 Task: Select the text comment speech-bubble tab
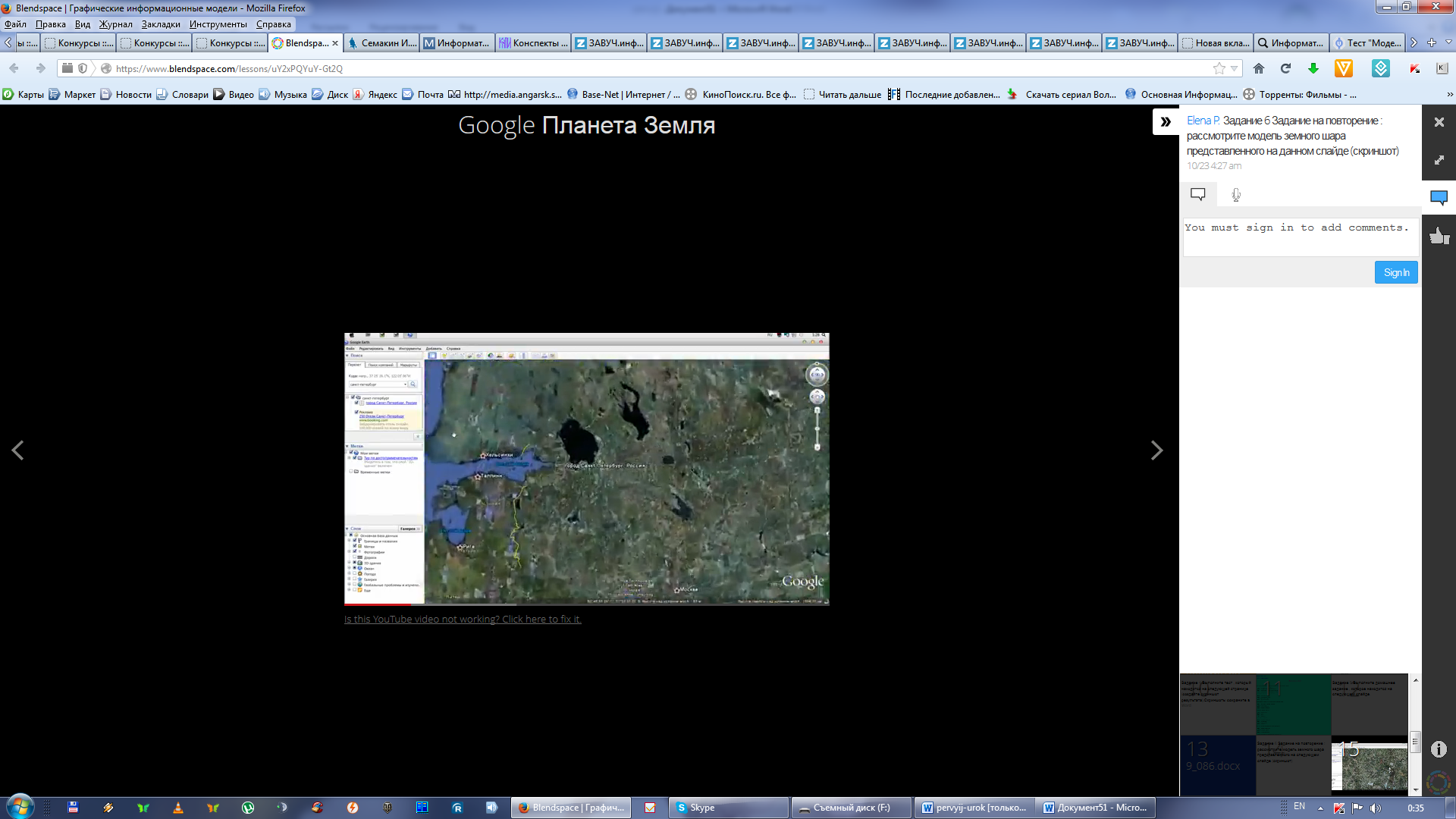[1198, 195]
